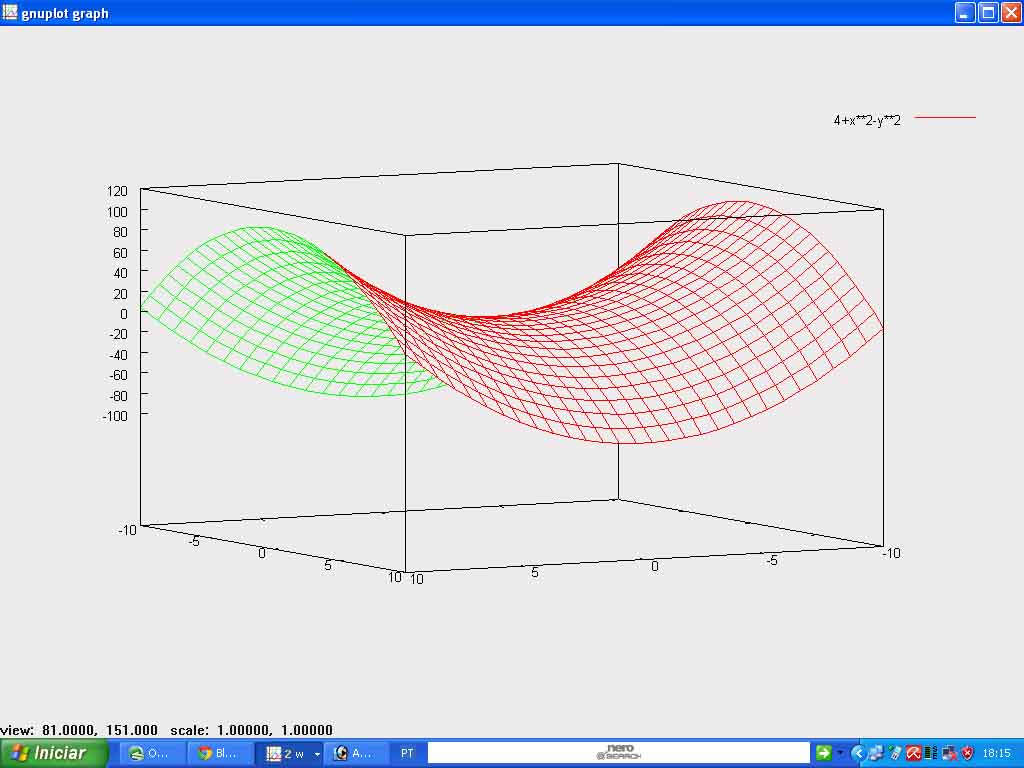Expand the grouped gnuplot windows taskbar dropdown
Image resolution: width=1024 pixels, height=768 pixels.
315,752
